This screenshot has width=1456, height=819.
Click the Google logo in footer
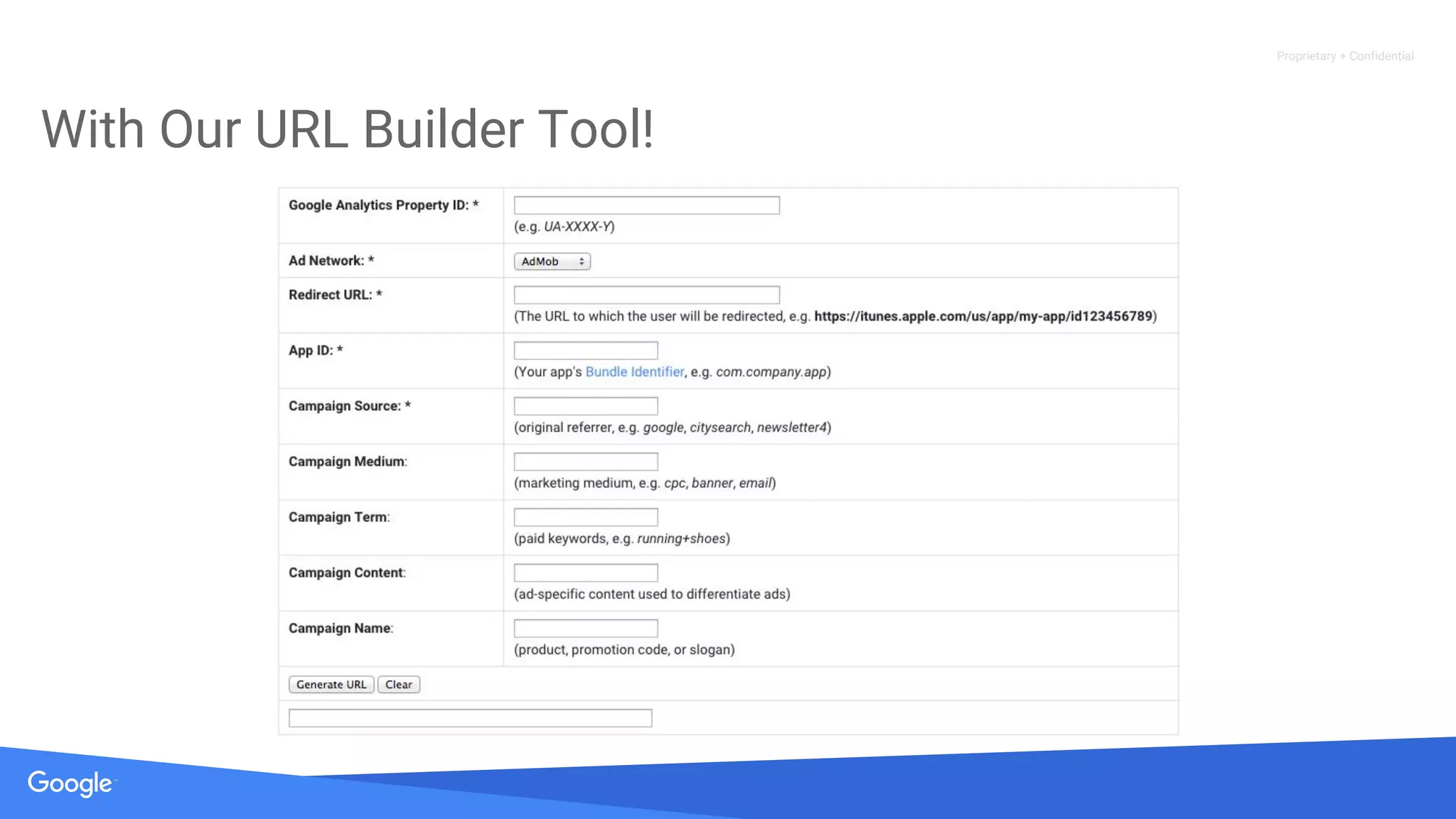pos(70,783)
